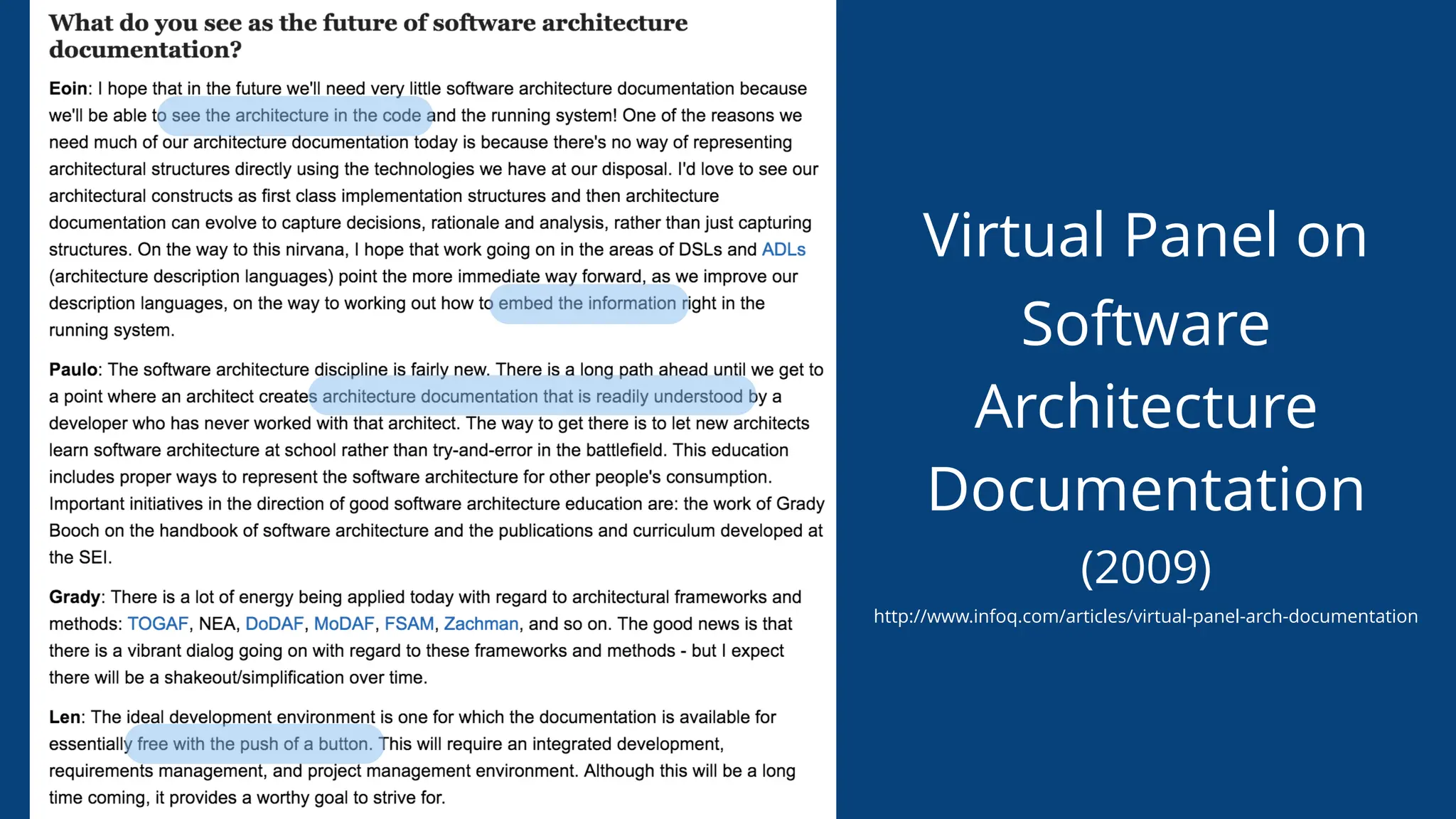Click highlighted phrase 'embed the information'
The image size is (1456, 819).
tap(587, 303)
